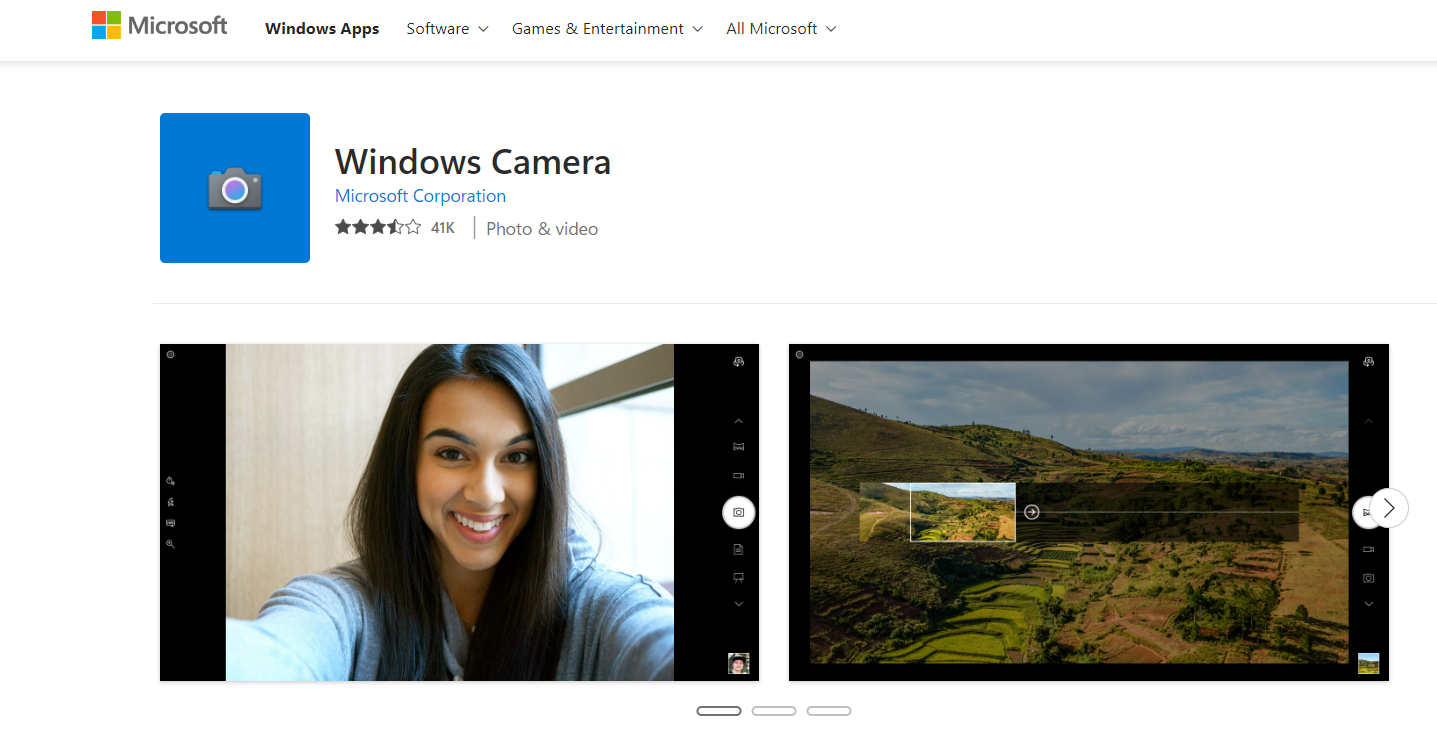Open the Games & Entertainment dropdown

pyautogui.click(x=607, y=29)
